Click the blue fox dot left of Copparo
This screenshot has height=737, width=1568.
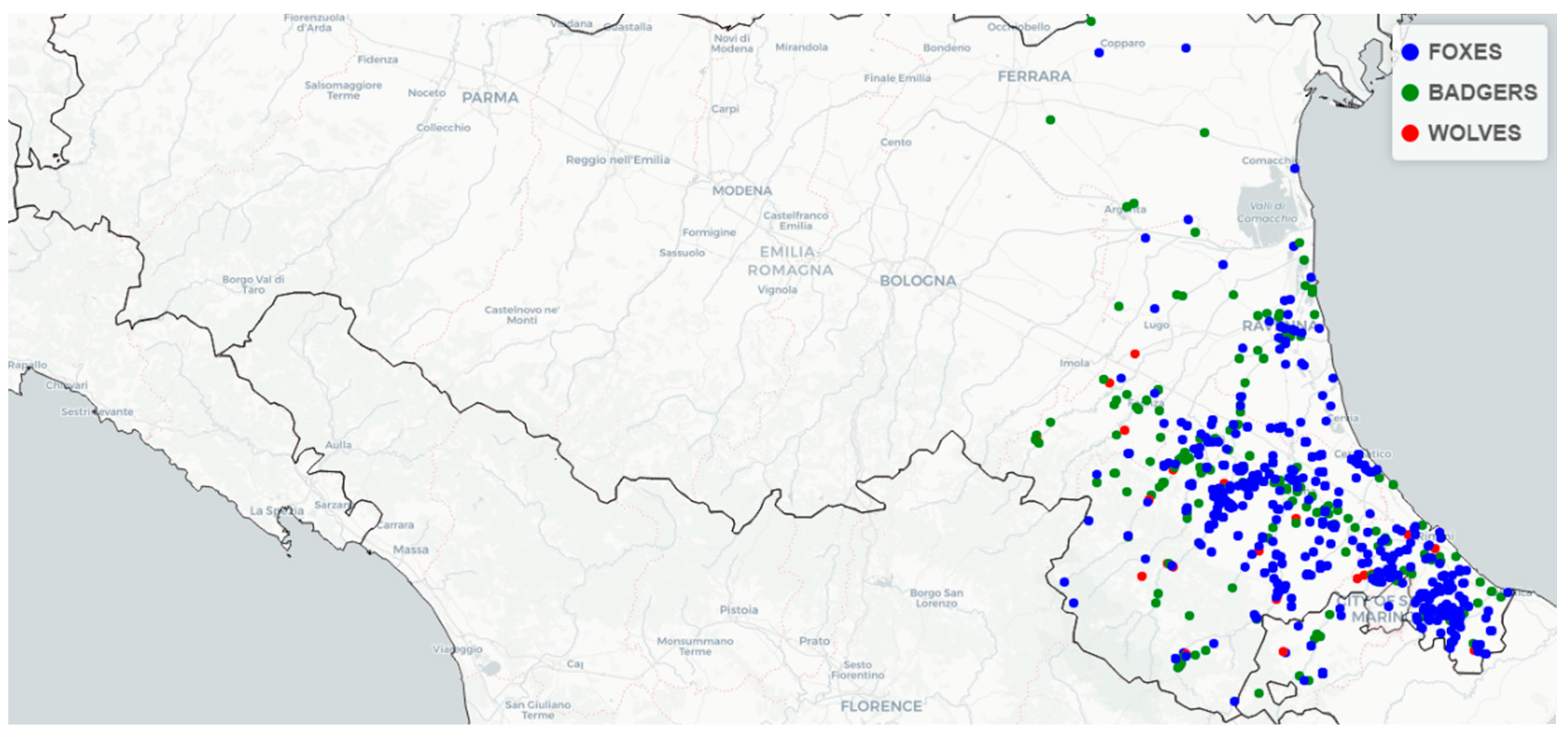click(x=1099, y=53)
